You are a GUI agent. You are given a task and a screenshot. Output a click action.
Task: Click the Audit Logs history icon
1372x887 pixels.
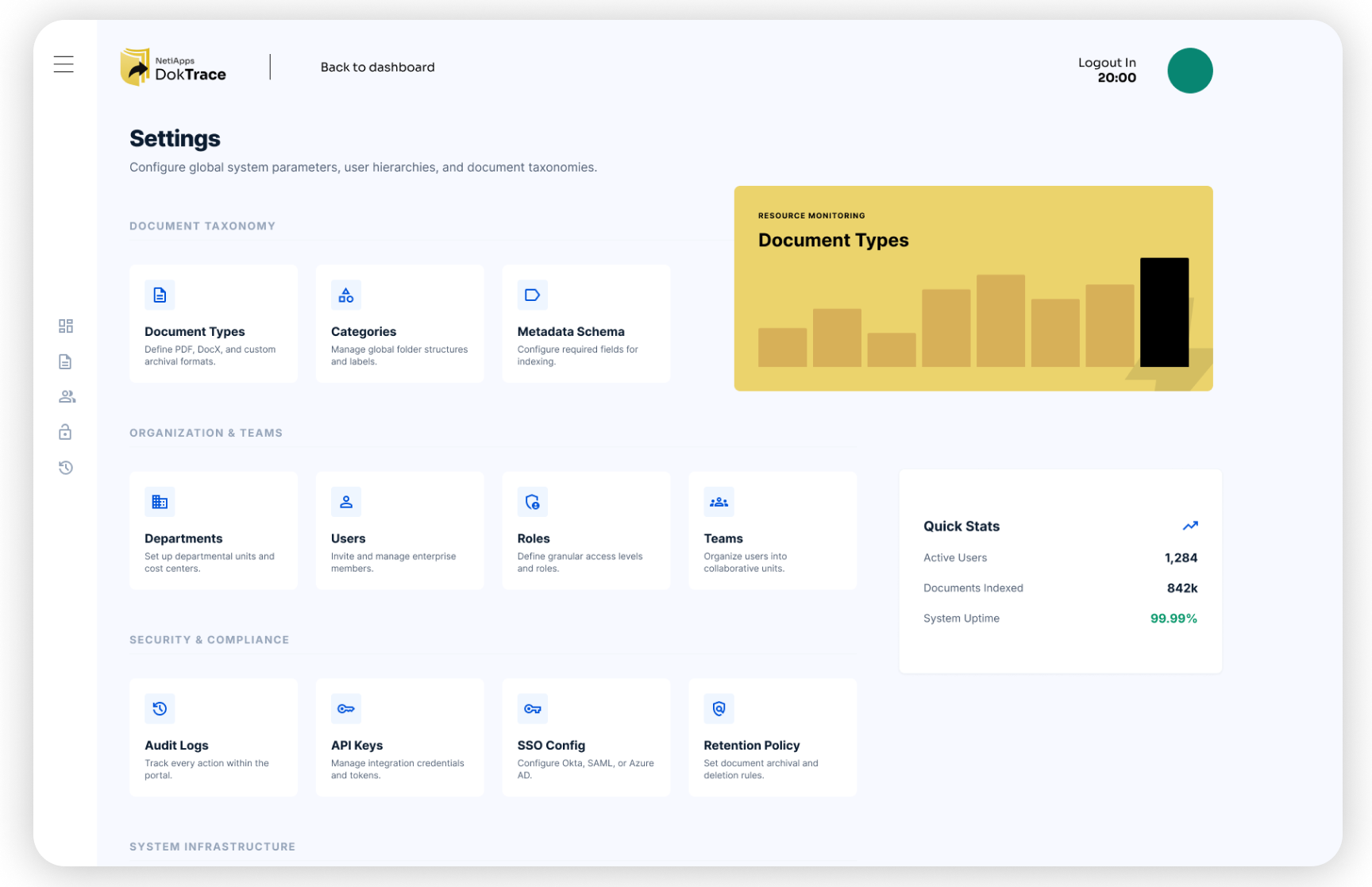pos(160,708)
